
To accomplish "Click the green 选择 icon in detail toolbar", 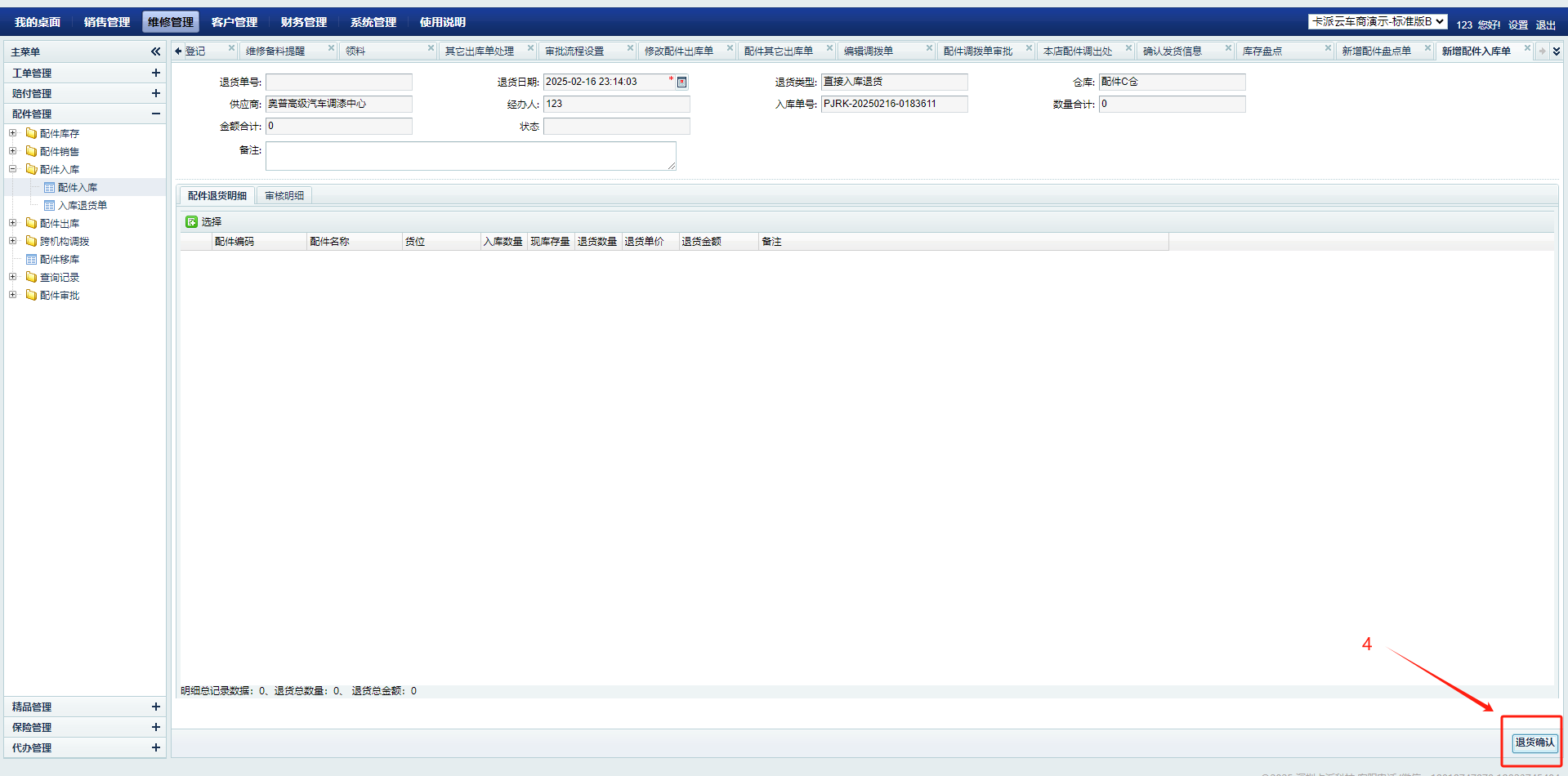I will tap(191, 221).
